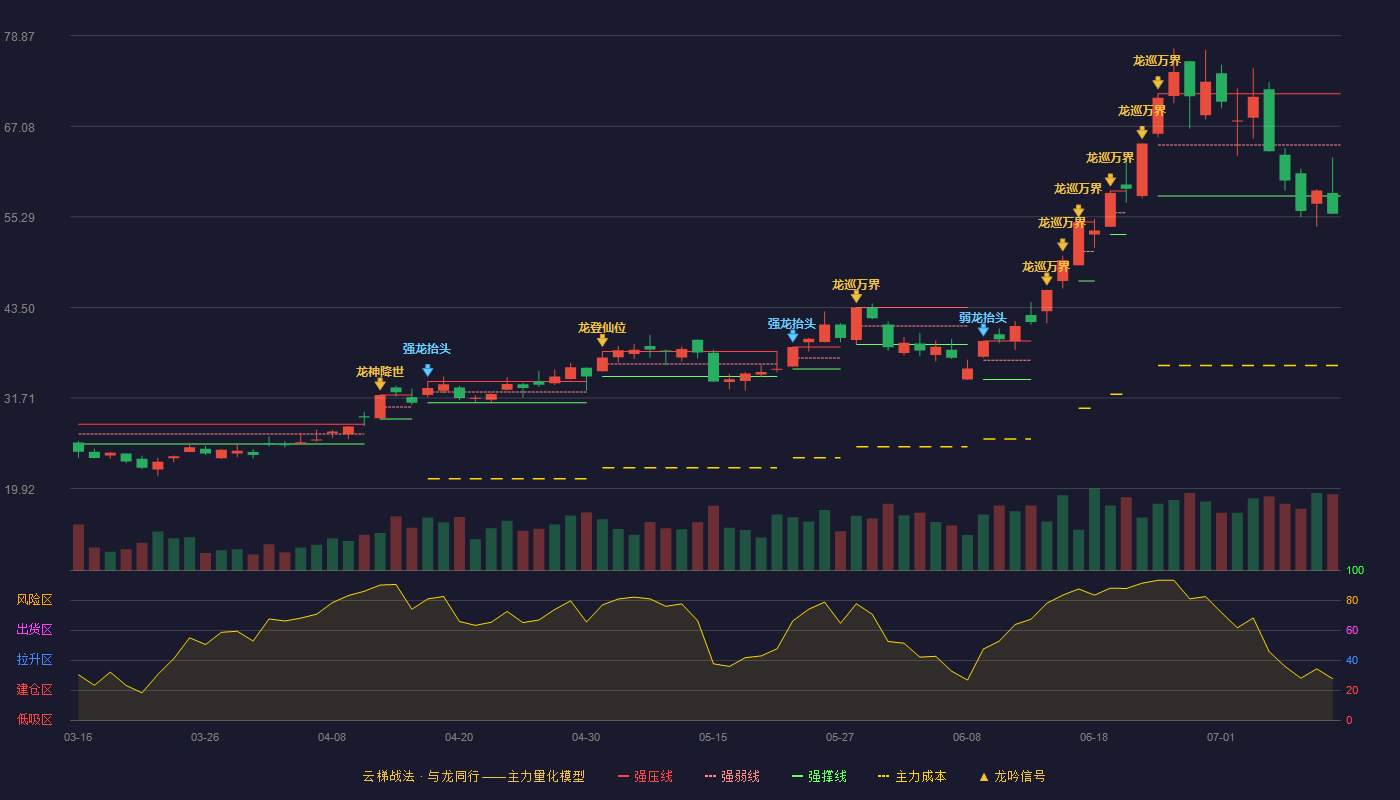
Task: Click the 风险区 zone label
Action: [34, 600]
